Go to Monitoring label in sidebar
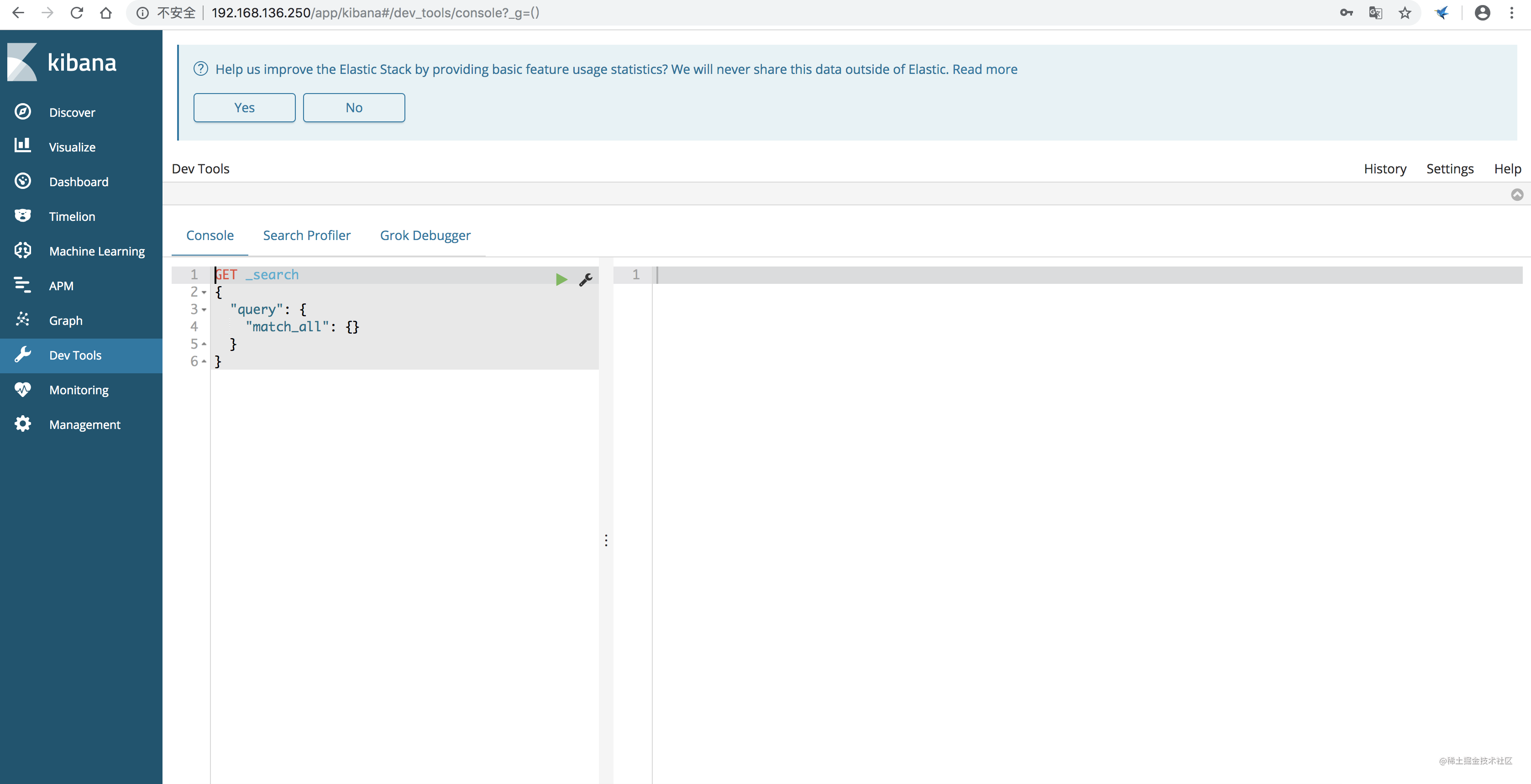This screenshot has height=784, width=1531. pyautogui.click(x=79, y=390)
